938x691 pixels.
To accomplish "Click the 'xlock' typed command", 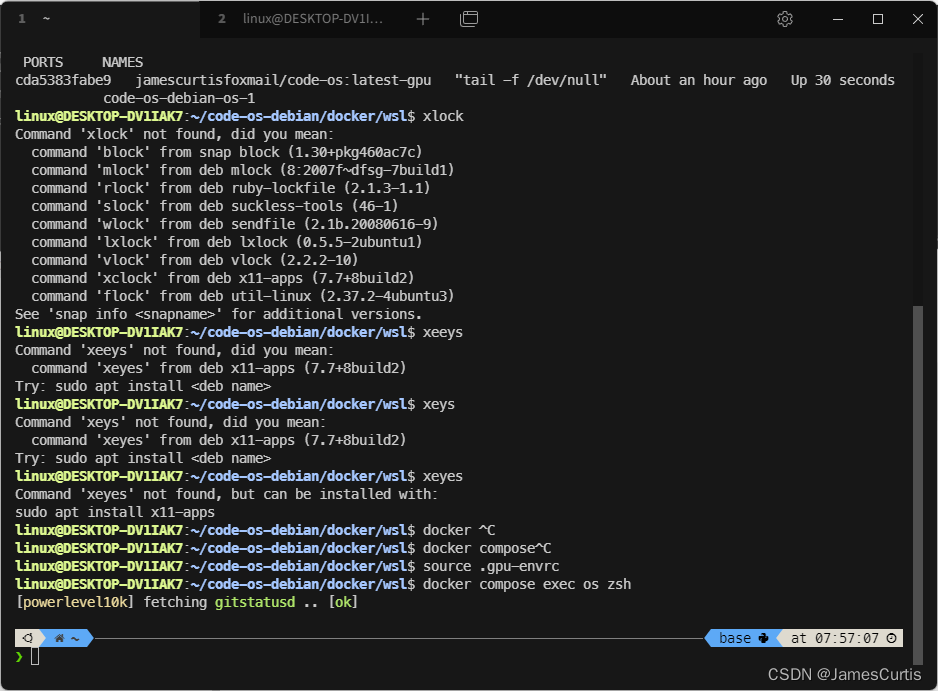I will (443, 116).
